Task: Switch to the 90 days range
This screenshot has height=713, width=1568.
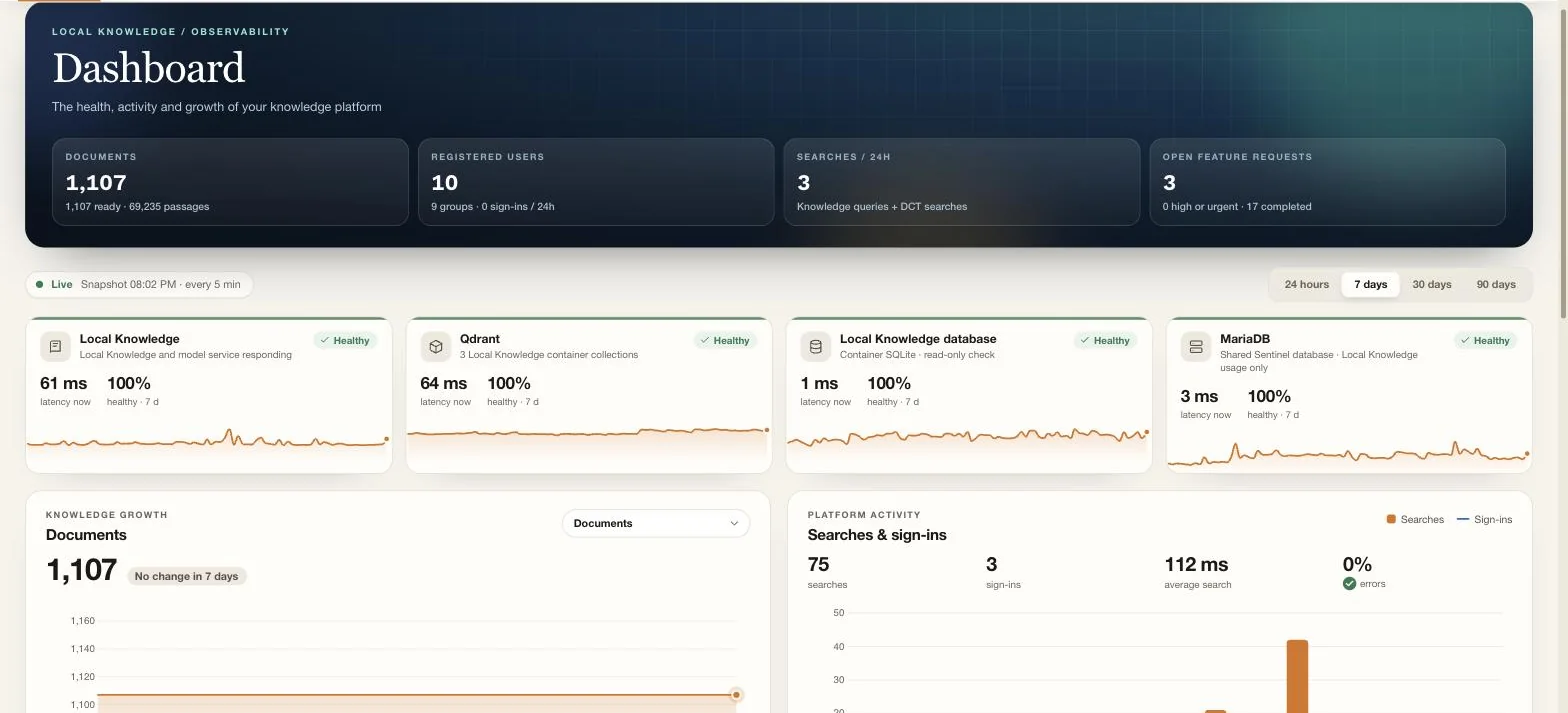Action: point(1496,285)
